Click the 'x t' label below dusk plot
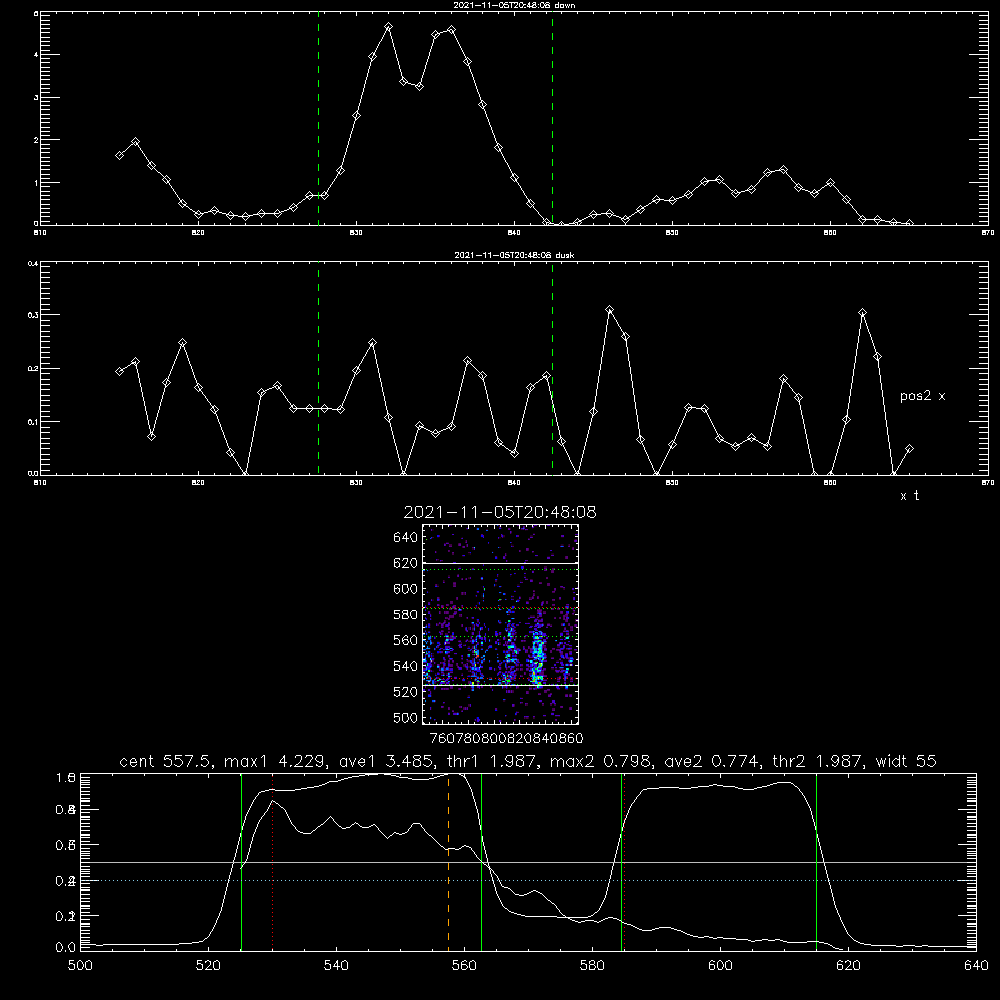The width and height of the screenshot is (1000, 1000). [909, 496]
